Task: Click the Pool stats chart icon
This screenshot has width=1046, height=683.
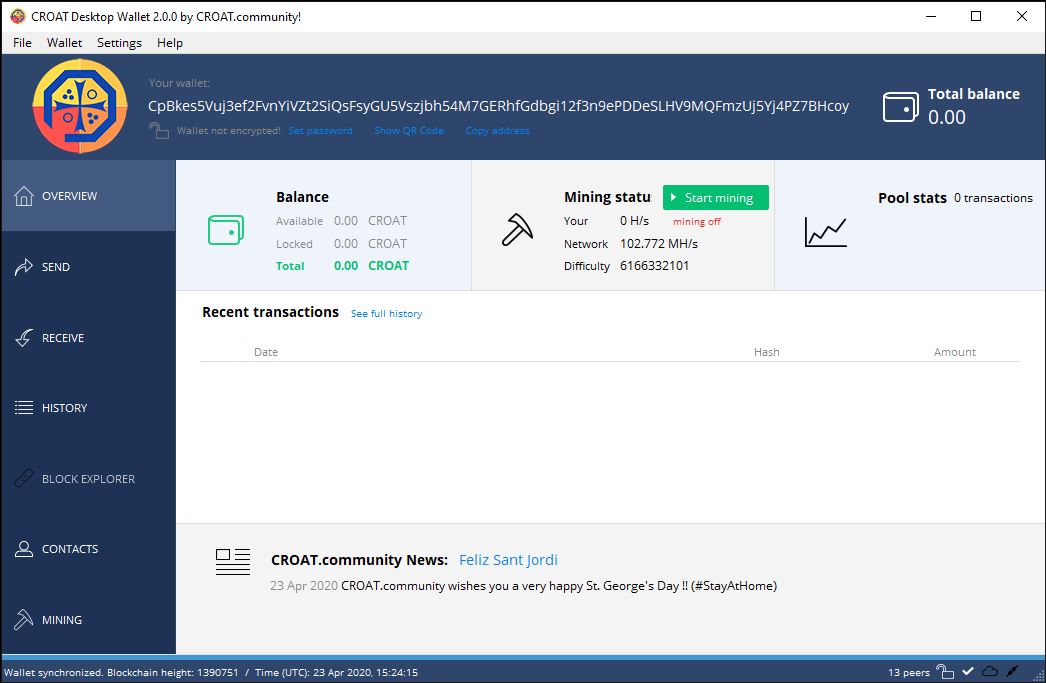Action: pyautogui.click(x=825, y=232)
